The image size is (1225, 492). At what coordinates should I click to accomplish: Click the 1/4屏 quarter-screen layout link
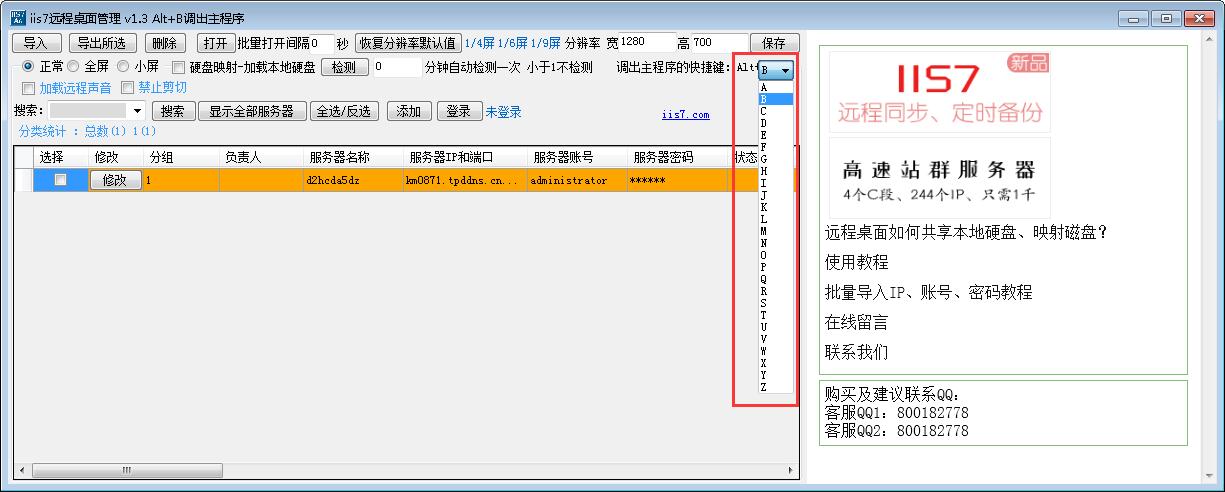[479, 43]
